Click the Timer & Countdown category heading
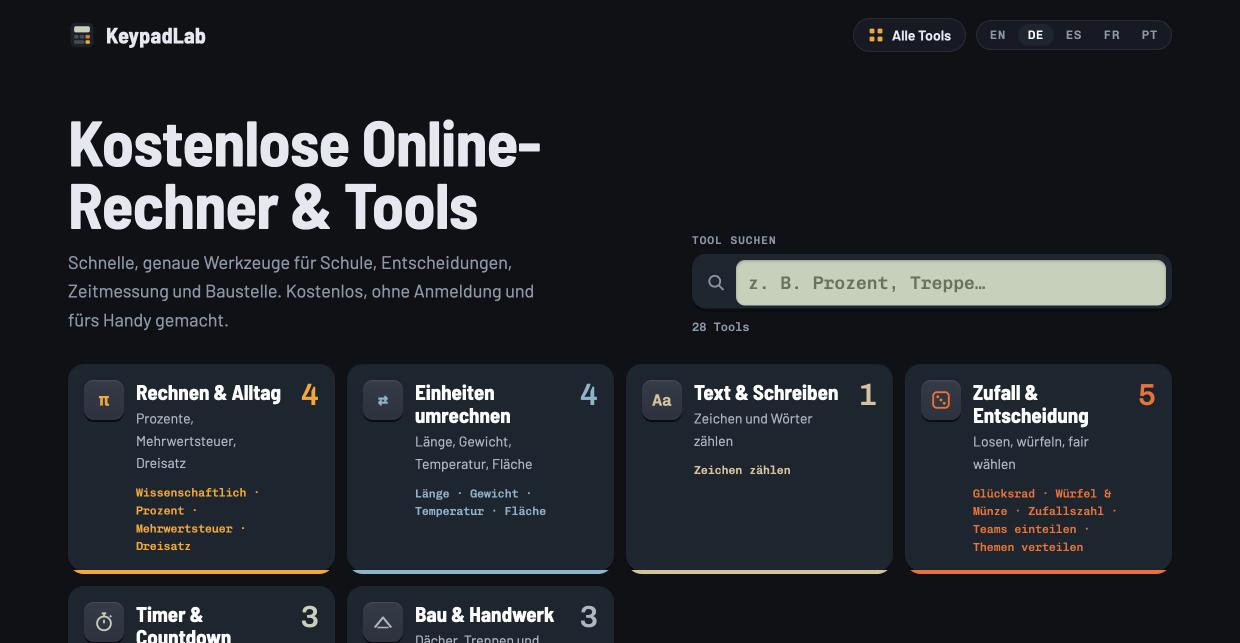 [x=184, y=624]
